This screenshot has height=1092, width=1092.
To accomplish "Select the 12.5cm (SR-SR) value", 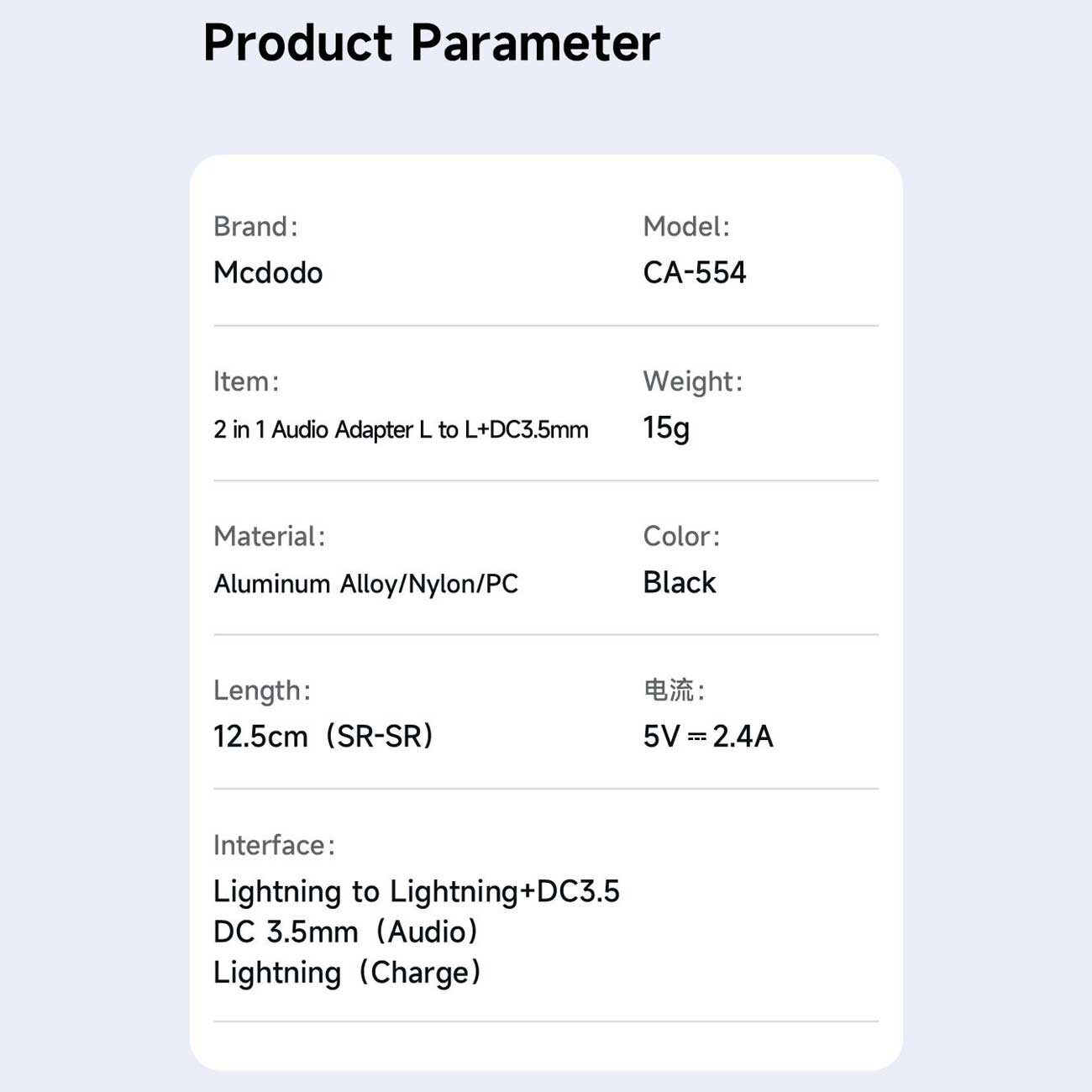I will coord(324,737).
